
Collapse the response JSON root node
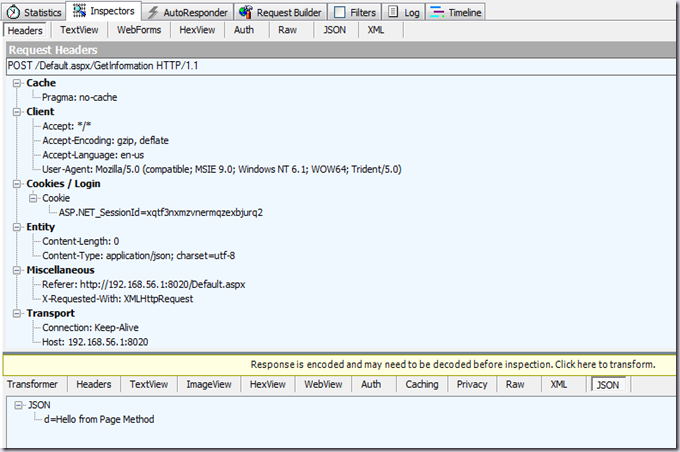click(x=18, y=405)
